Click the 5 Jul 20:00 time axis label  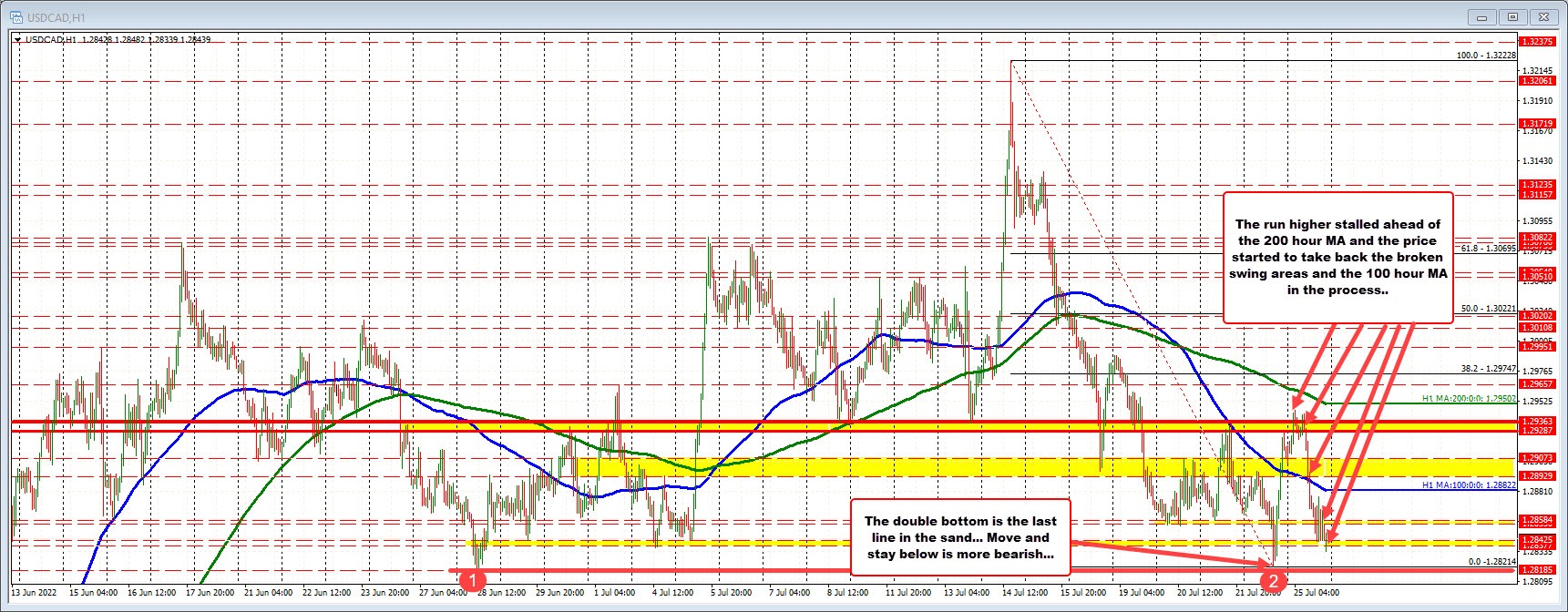731,592
